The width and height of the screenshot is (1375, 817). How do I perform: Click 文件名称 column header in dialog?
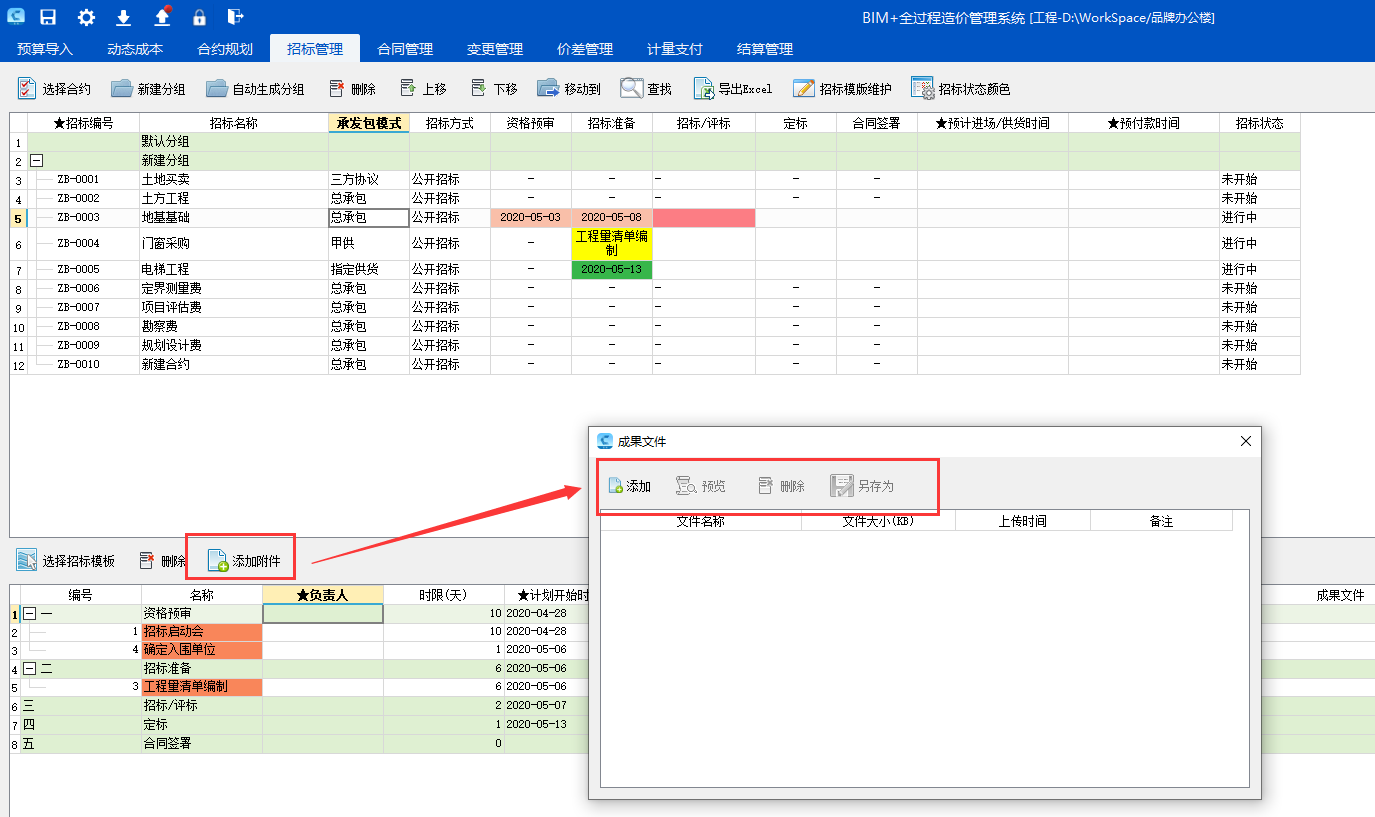click(x=700, y=522)
